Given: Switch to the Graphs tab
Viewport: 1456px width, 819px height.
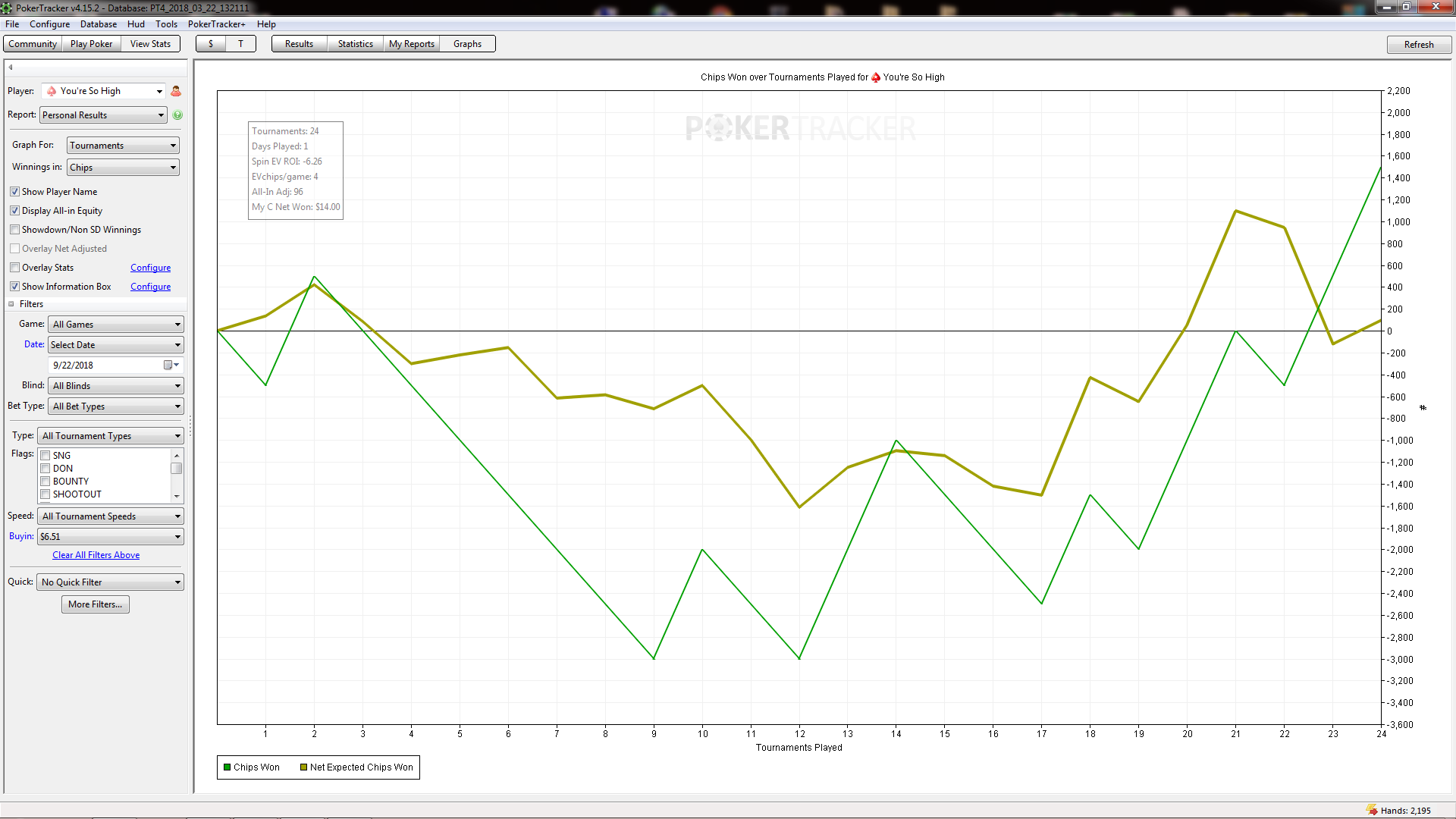Looking at the screenshot, I should [x=468, y=44].
